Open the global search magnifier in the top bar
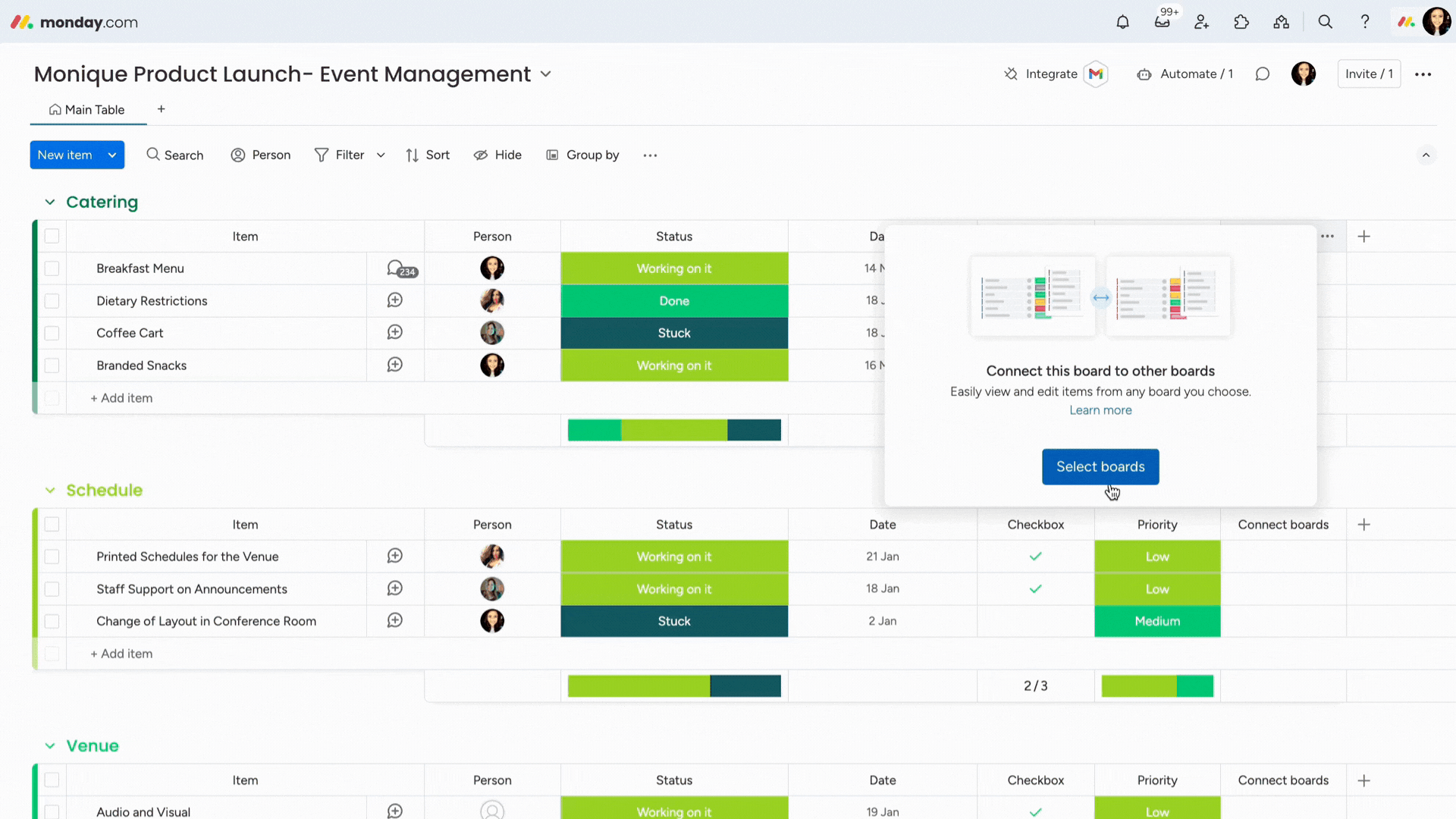This screenshot has width=1456, height=819. pyautogui.click(x=1326, y=22)
